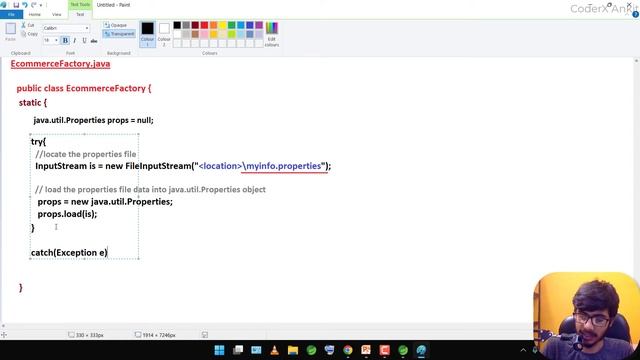Select Colour 1 foreground box
The width and height of the screenshot is (640, 360).
(x=147, y=34)
